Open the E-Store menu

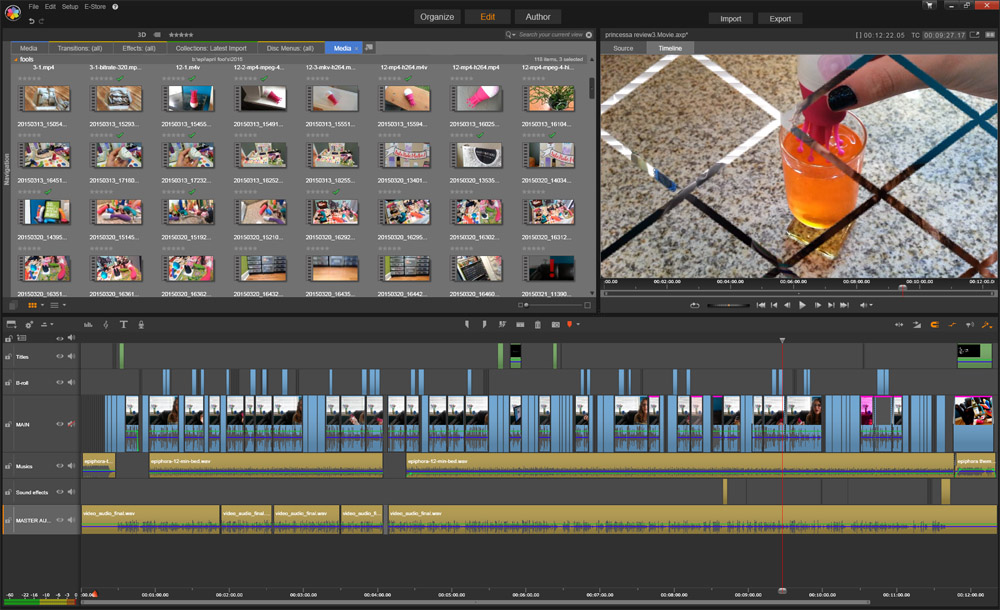(x=94, y=7)
